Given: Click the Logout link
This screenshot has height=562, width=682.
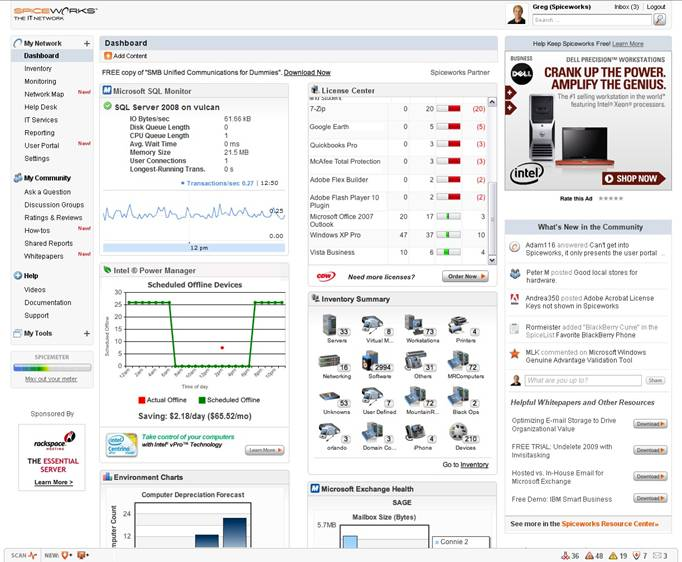Looking at the screenshot, I should pos(656,7).
